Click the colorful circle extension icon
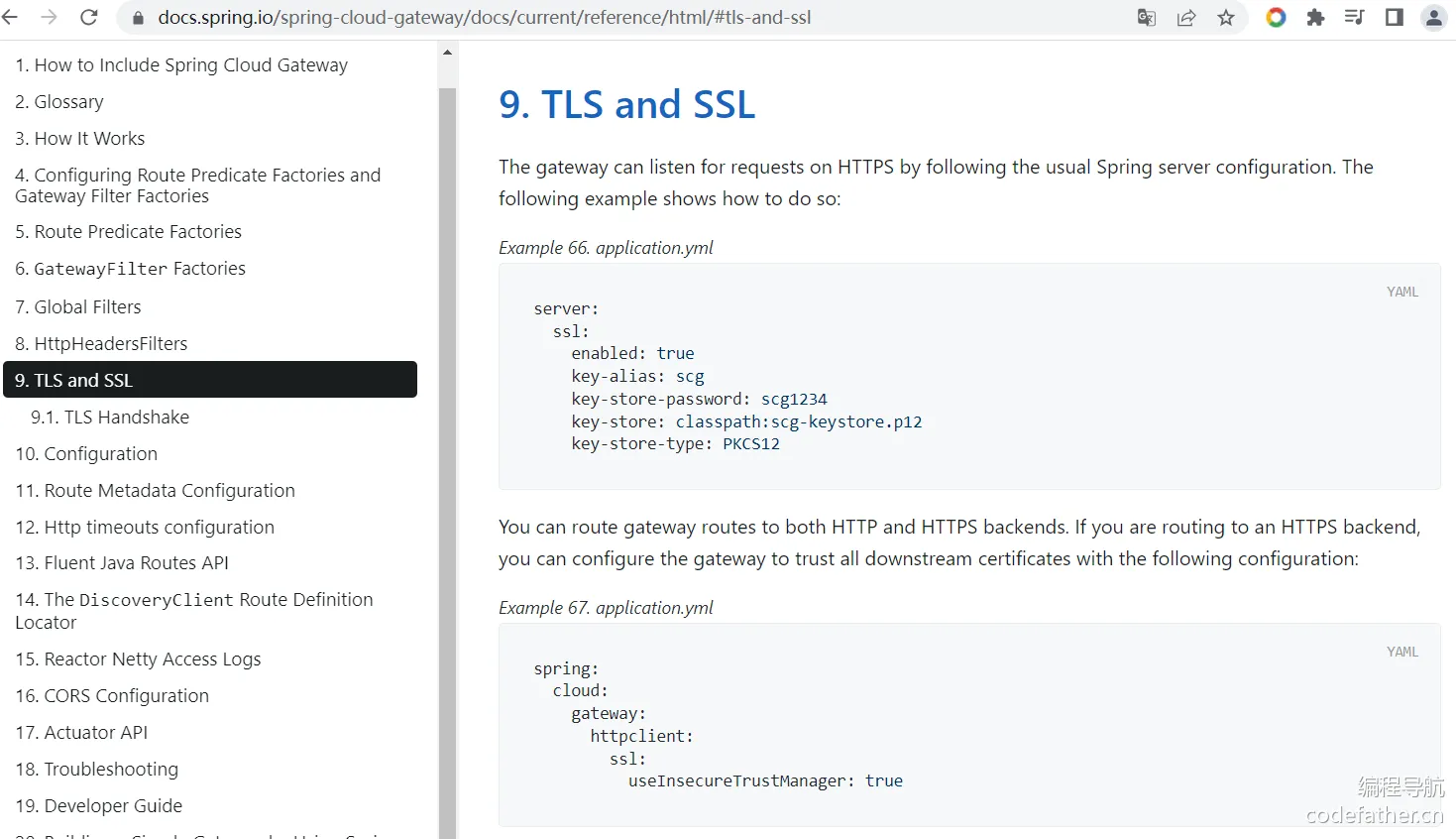This screenshot has height=839, width=1456. [1276, 18]
